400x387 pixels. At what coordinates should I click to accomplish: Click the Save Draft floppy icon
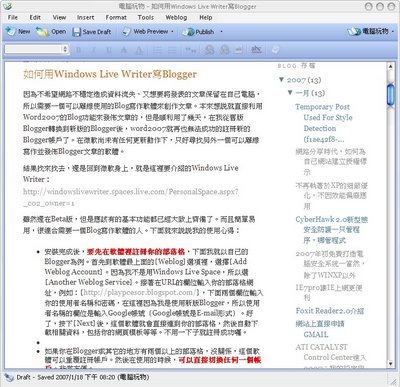pyautogui.click(x=77, y=32)
